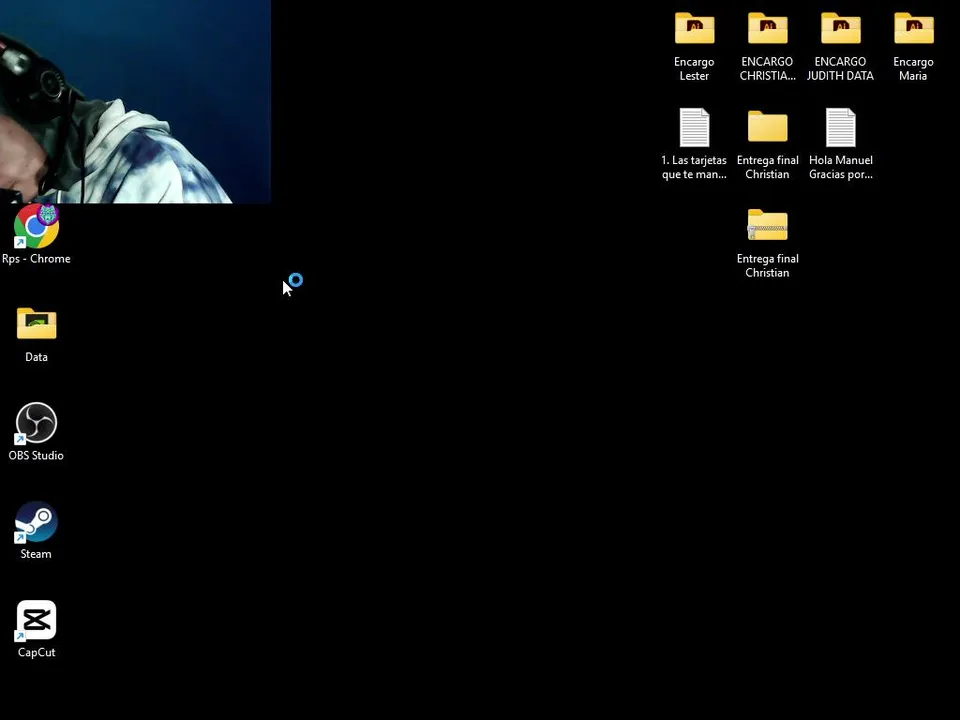Viewport: 960px width, 720px height.
Task: Select the plain Entrega final Christian folder
Action: (767, 127)
